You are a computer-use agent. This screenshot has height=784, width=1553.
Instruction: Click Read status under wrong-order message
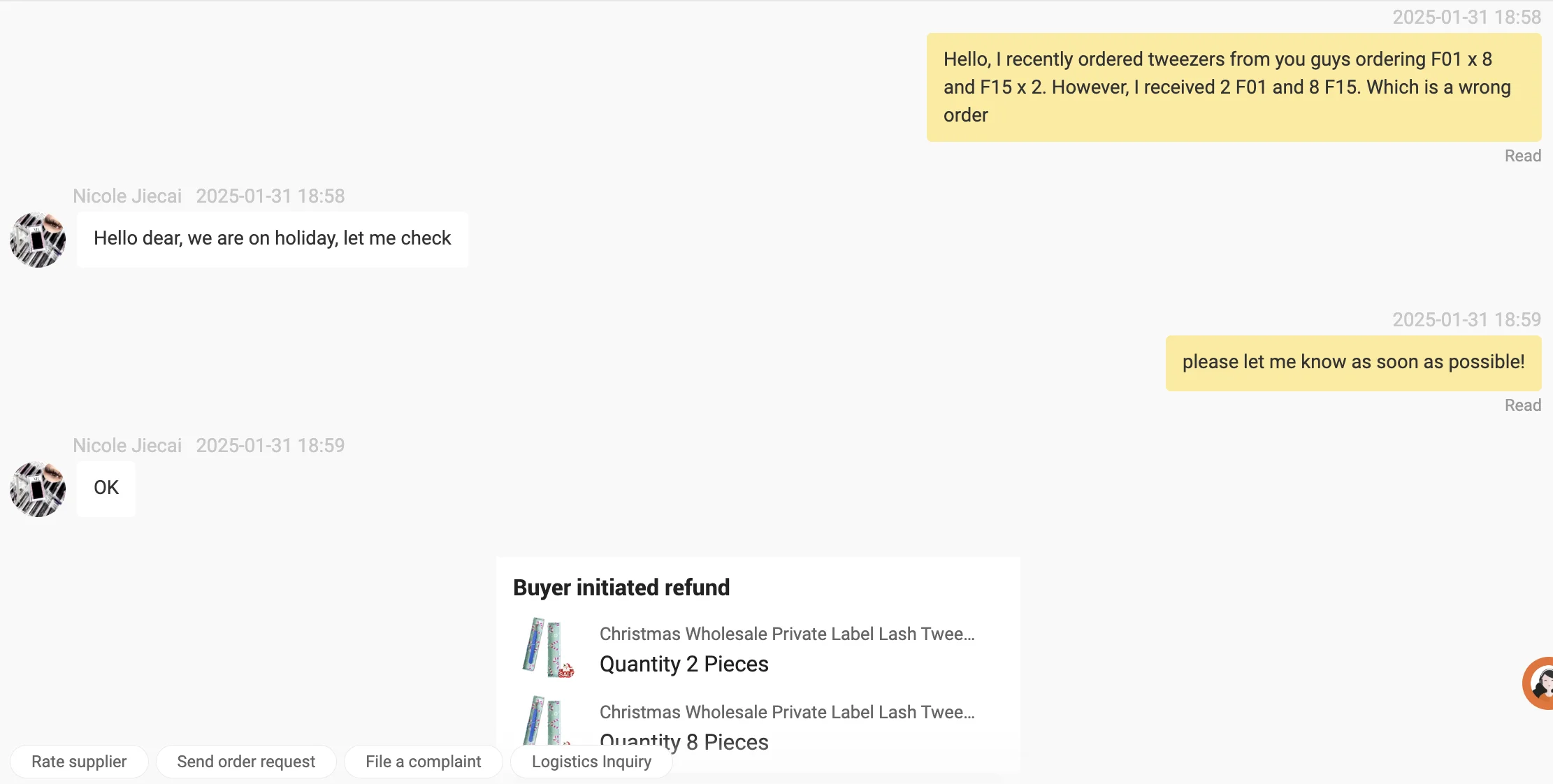[1522, 157]
